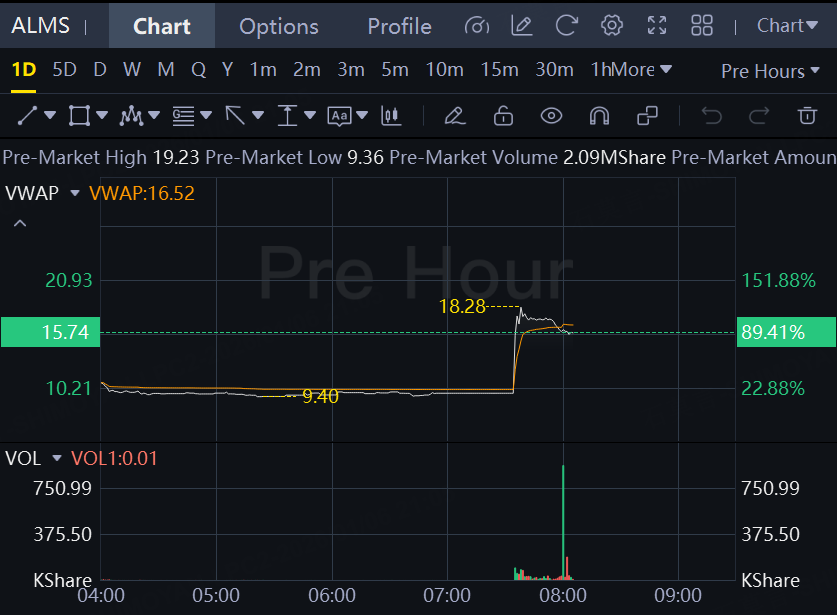This screenshot has height=615, width=837.
Task: Redo the drawing action
Action: pyautogui.click(x=759, y=115)
